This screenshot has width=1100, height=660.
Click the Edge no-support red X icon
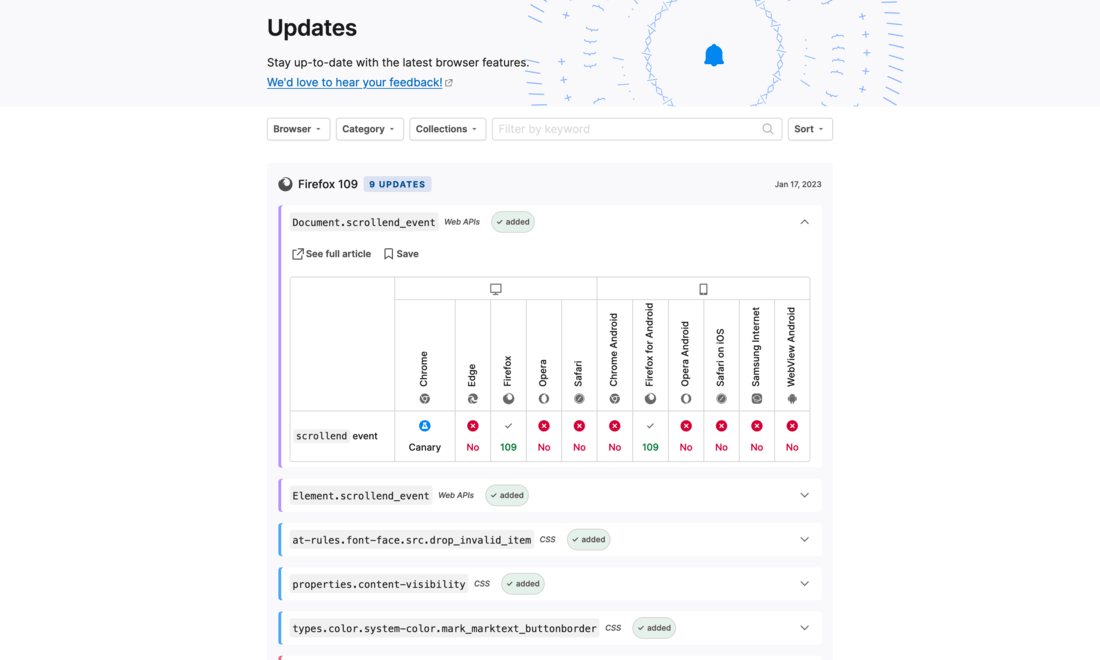point(473,426)
